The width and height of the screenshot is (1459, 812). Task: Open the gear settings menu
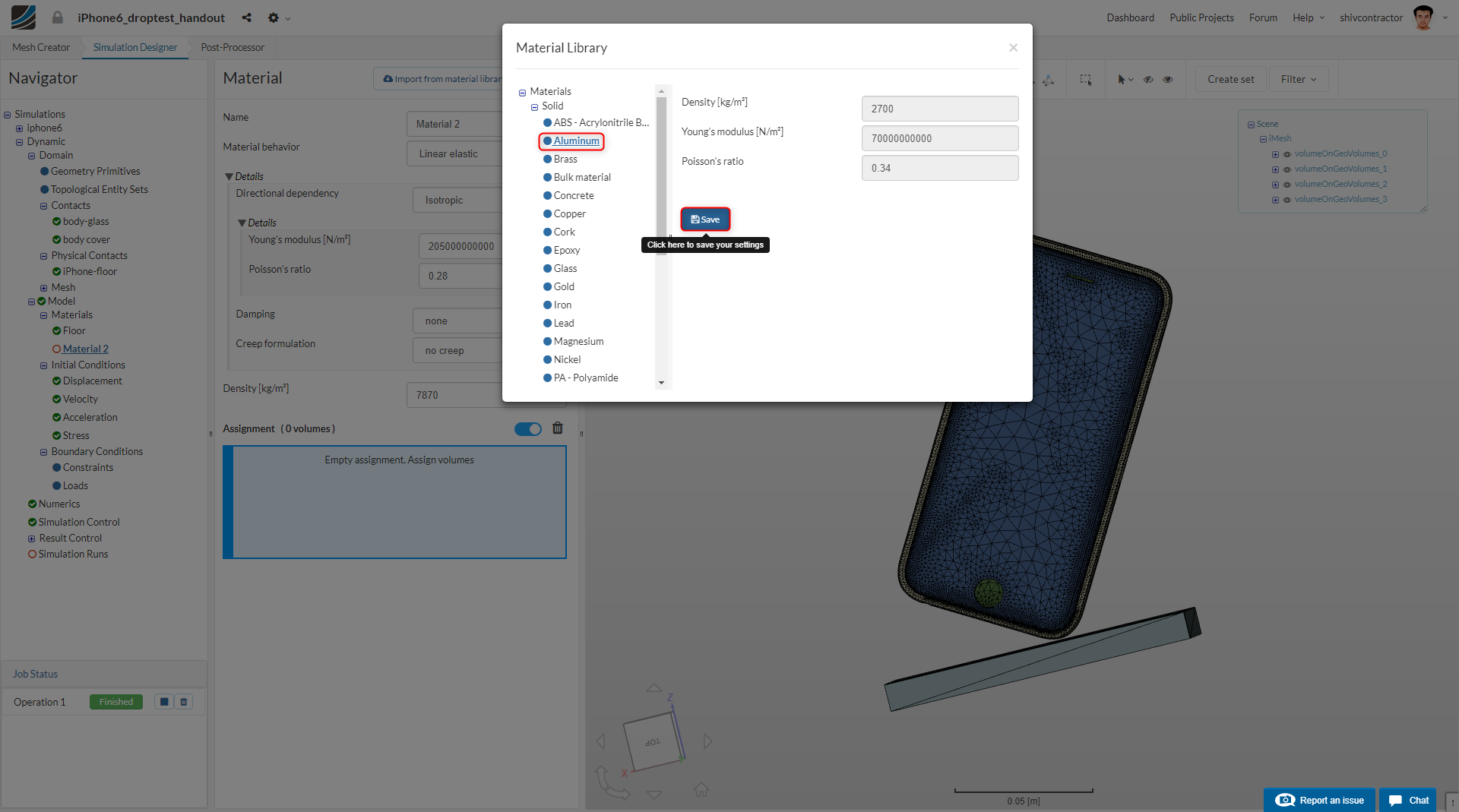click(274, 17)
